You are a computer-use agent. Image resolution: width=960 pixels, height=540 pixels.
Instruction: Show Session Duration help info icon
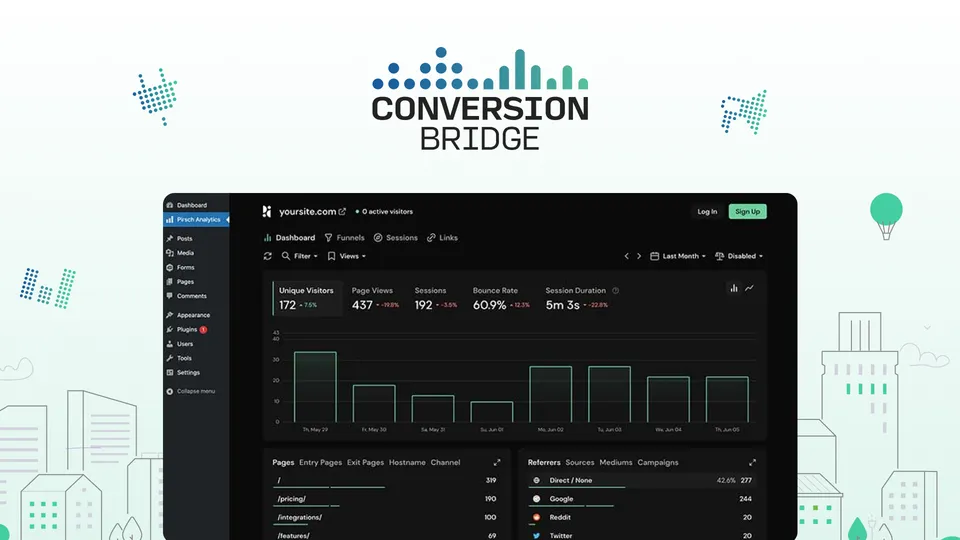[x=616, y=291]
